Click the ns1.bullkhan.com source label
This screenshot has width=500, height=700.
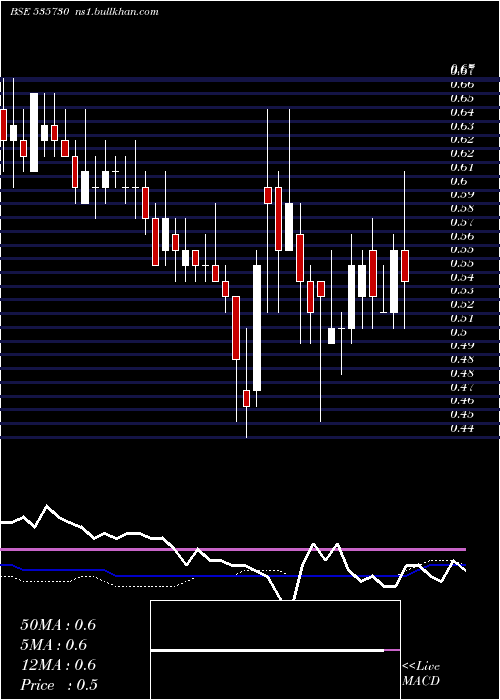116,12
